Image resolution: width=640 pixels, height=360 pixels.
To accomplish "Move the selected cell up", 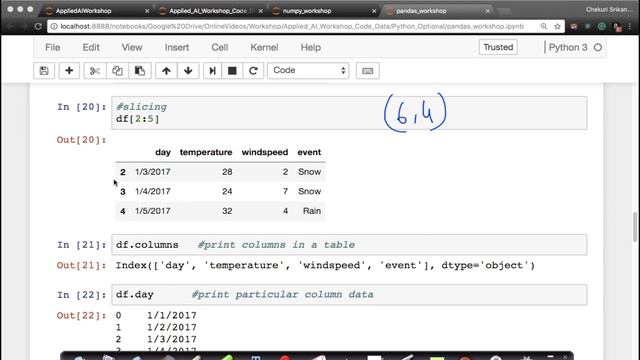I will tap(166, 71).
